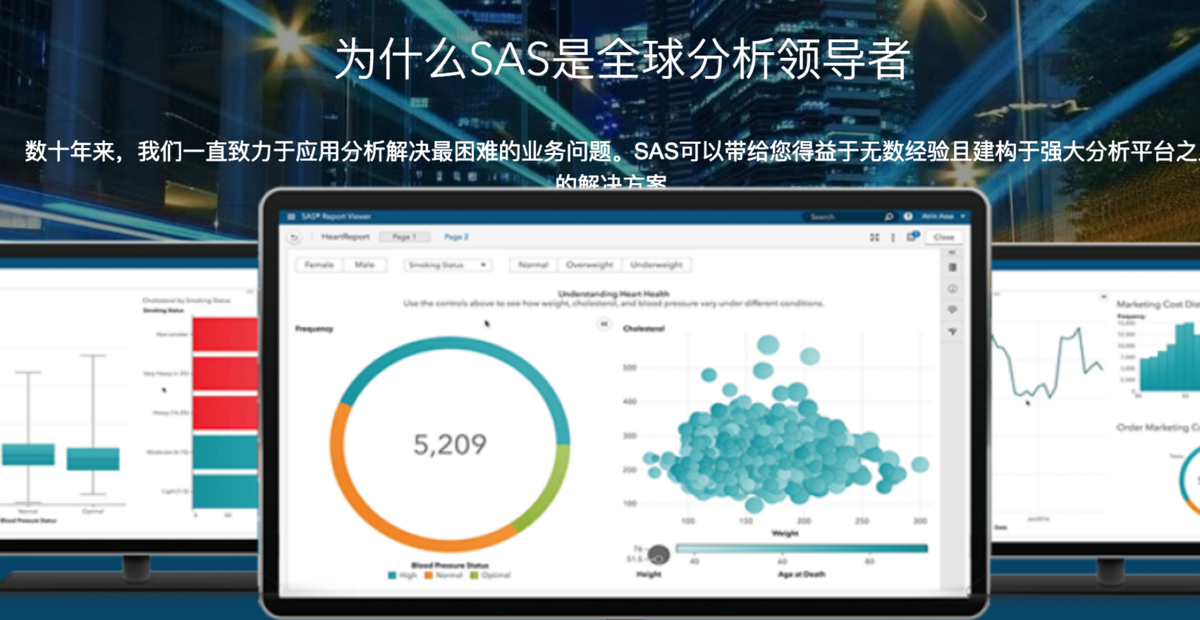Click the filter funnel icon in side panel

click(x=952, y=331)
